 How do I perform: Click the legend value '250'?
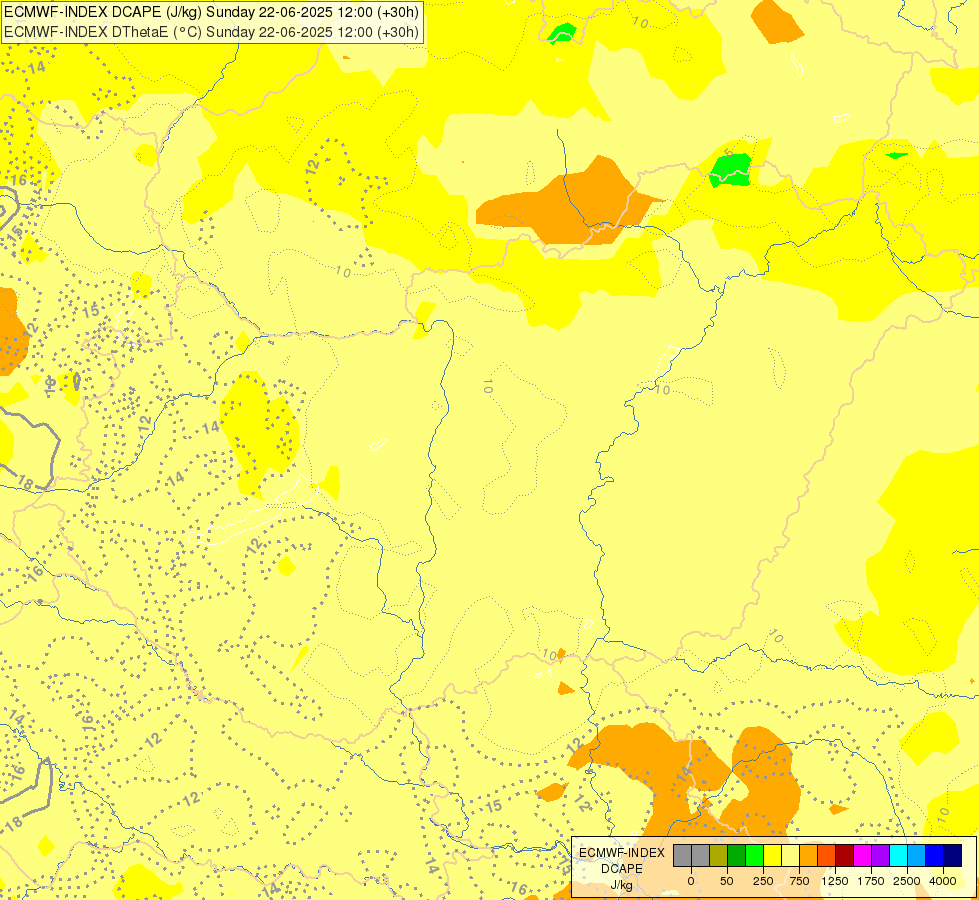[x=763, y=881]
